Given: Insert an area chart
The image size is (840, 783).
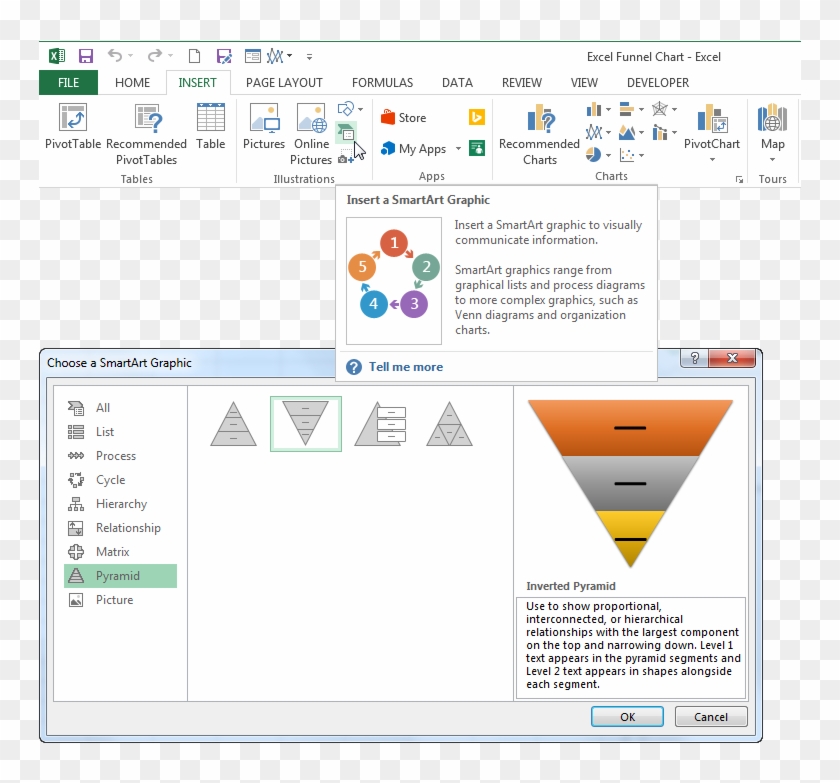Looking at the screenshot, I should click(627, 132).
